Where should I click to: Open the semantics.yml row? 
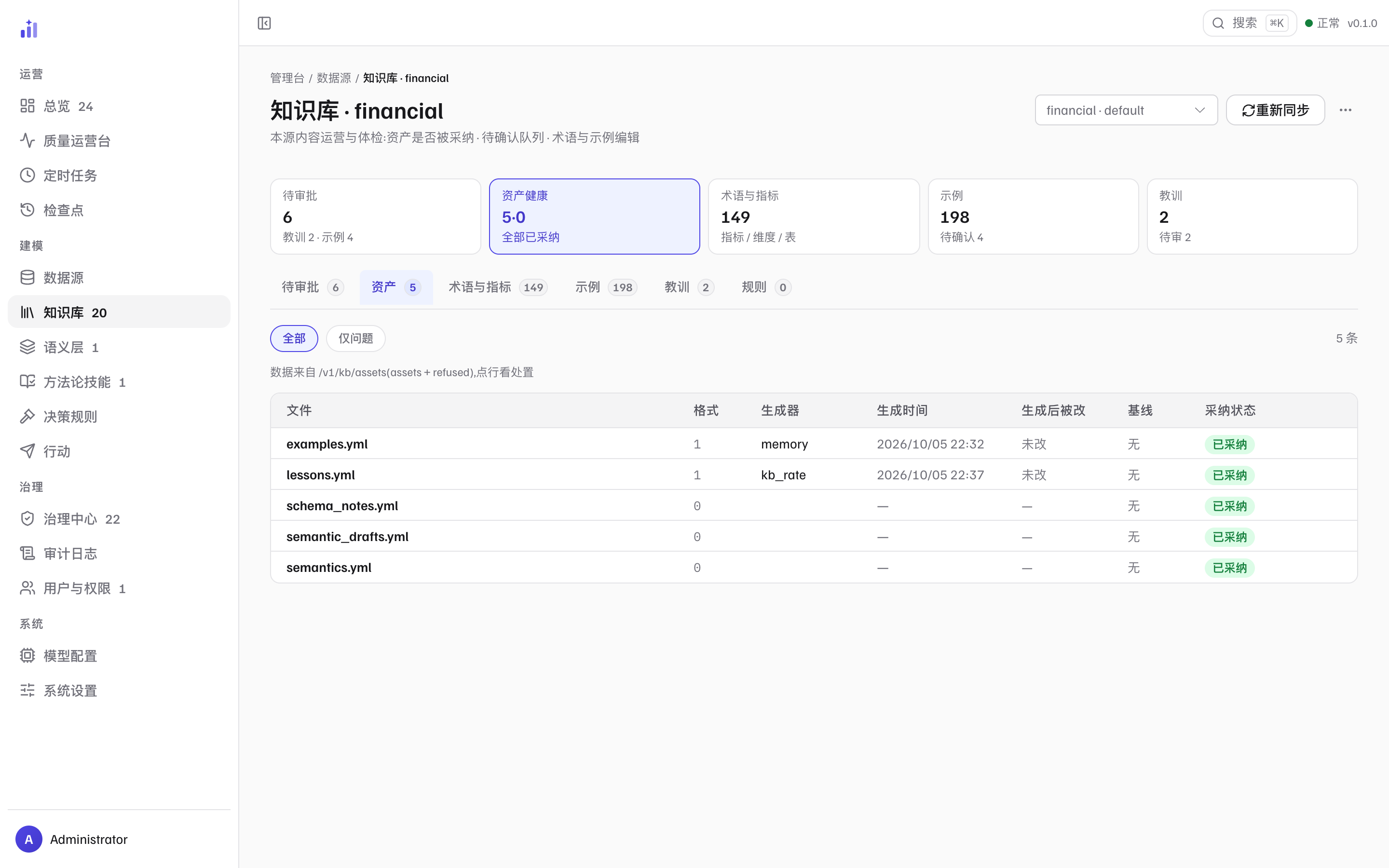point(813,568)
